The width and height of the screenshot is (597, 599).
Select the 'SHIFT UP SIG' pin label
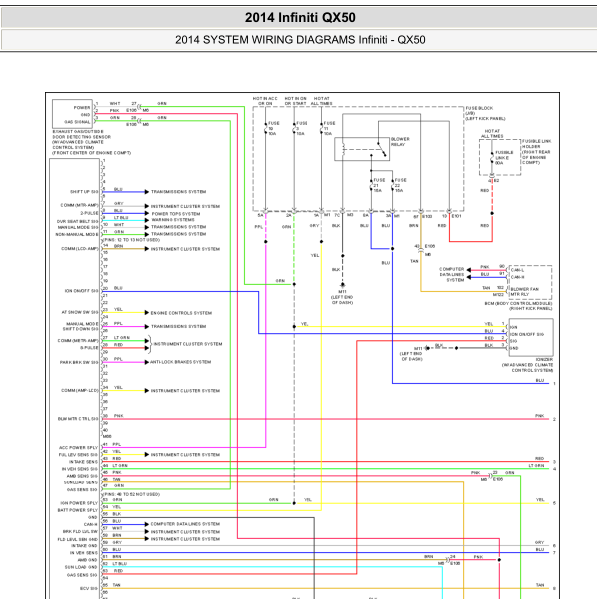(84, 192)
